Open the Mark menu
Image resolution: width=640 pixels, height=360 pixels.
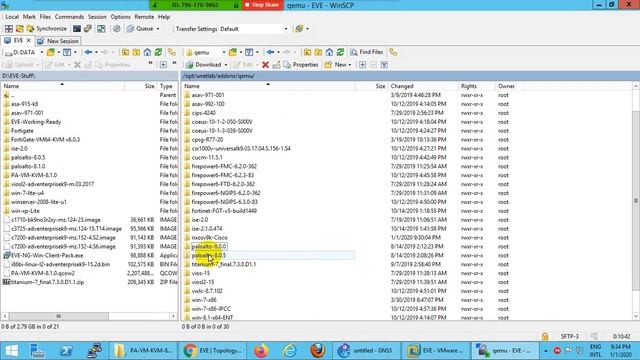29,17
